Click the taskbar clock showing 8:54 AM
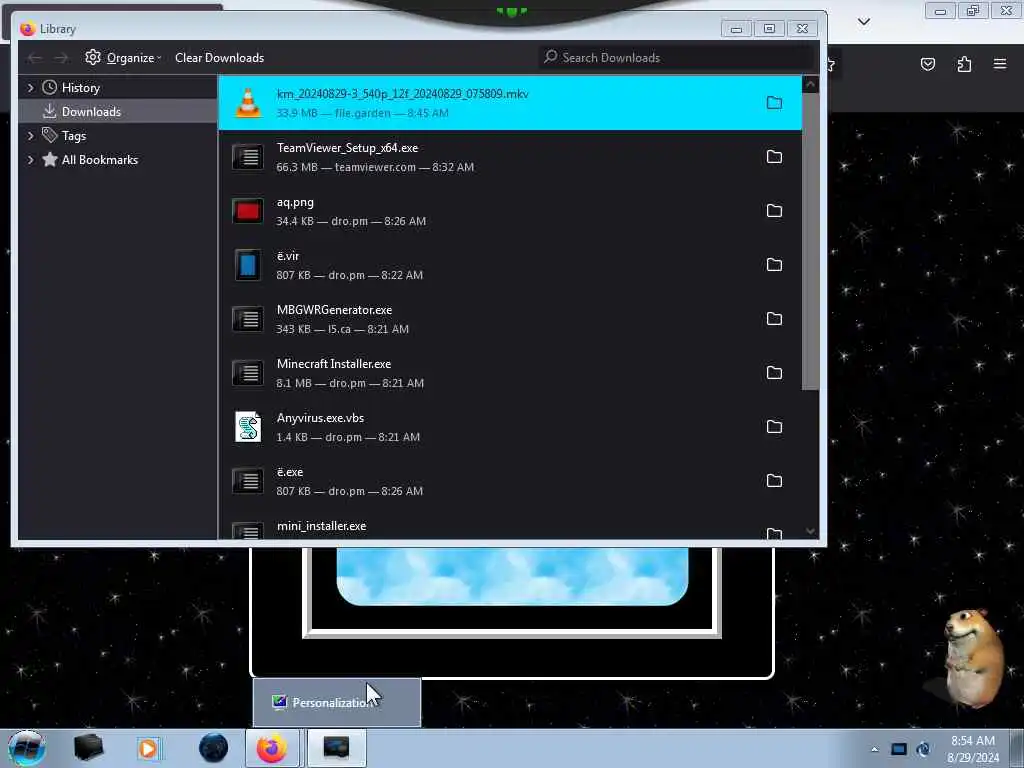This screenshot has width=1024, height=768. click(x=973, y=749)
